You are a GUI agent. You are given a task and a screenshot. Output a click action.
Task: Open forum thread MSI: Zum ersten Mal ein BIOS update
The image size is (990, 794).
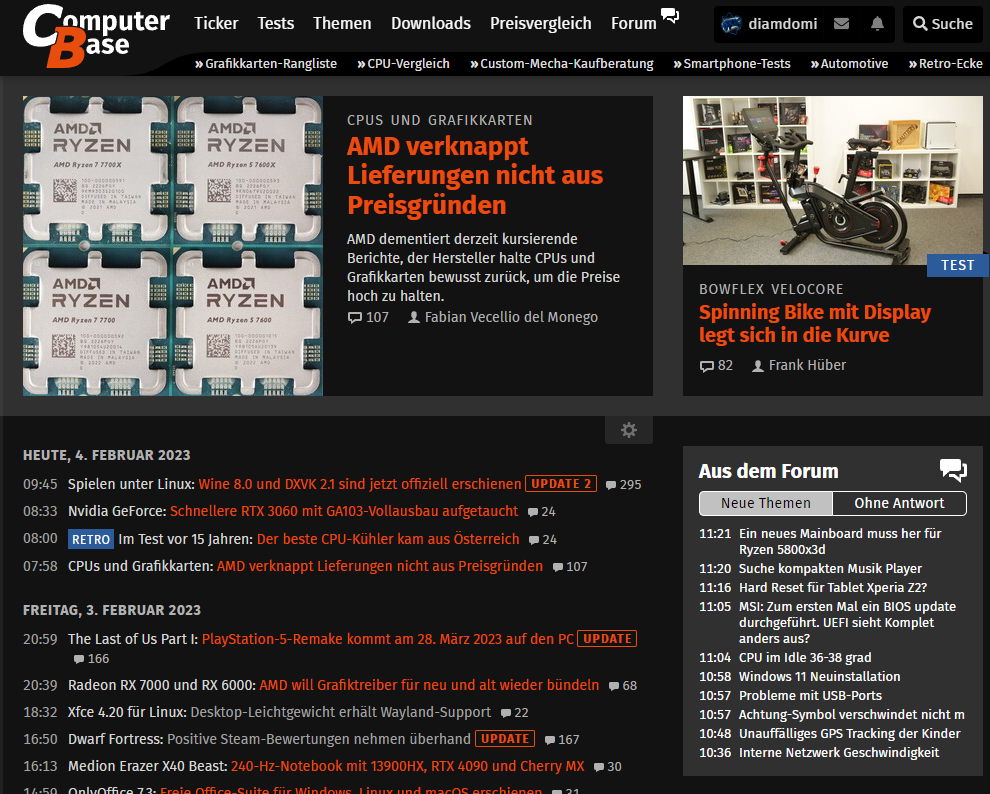(847, 622)
